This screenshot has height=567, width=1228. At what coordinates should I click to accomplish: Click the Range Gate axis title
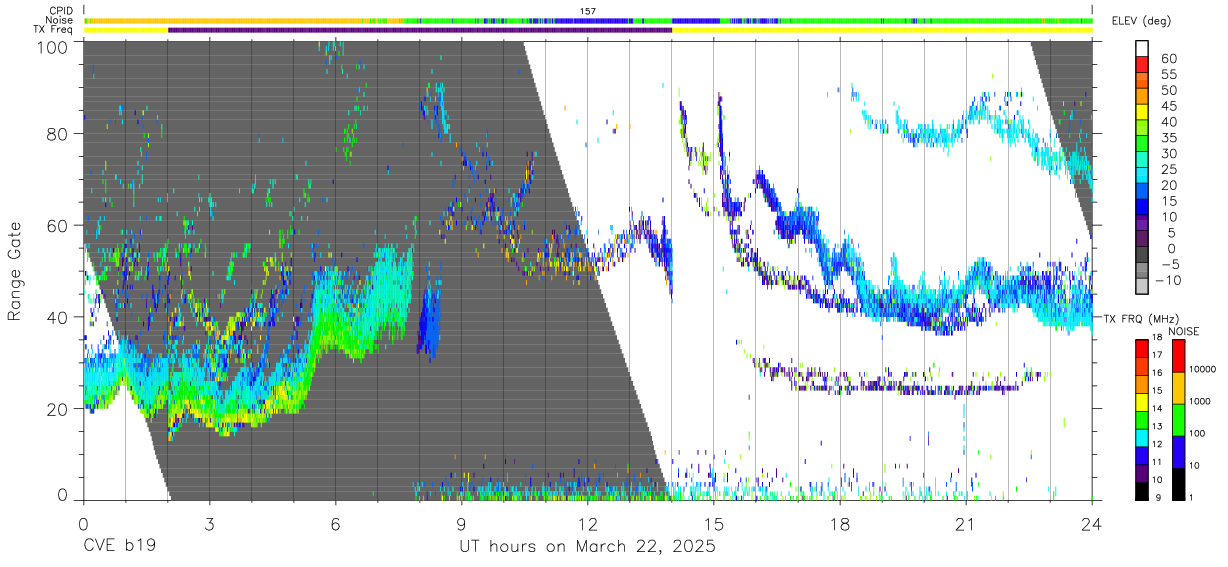tap(15, 271)
